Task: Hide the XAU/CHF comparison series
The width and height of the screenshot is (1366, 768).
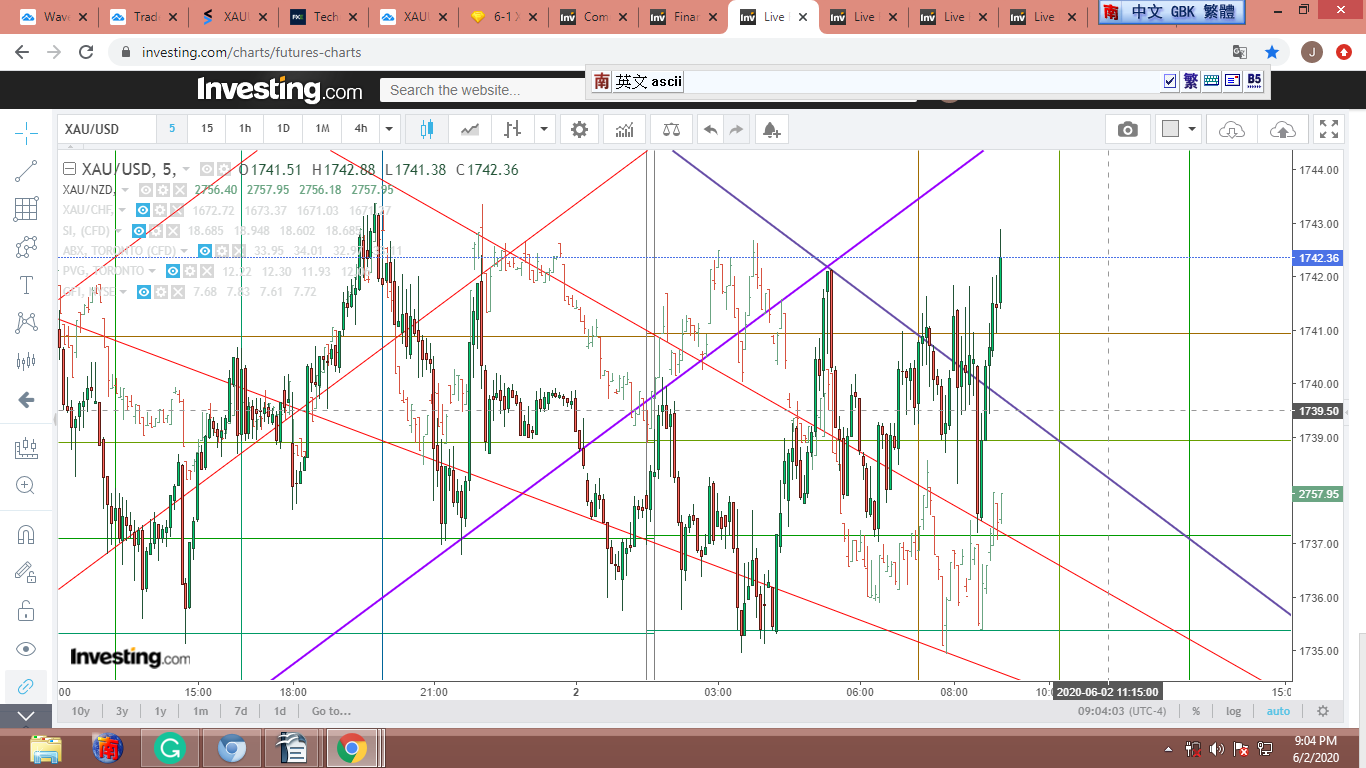Action: tap(143, 210)
